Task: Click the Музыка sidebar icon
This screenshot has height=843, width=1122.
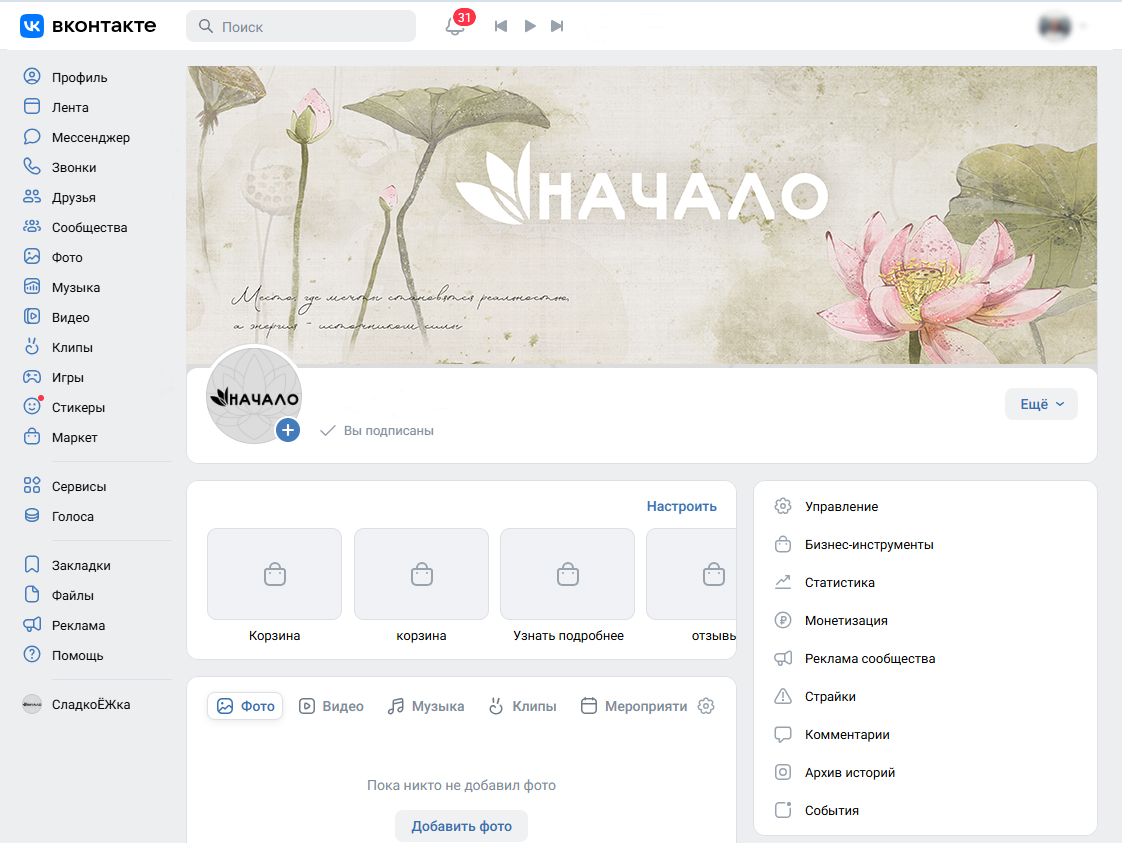Action: (x=32, y=286)
